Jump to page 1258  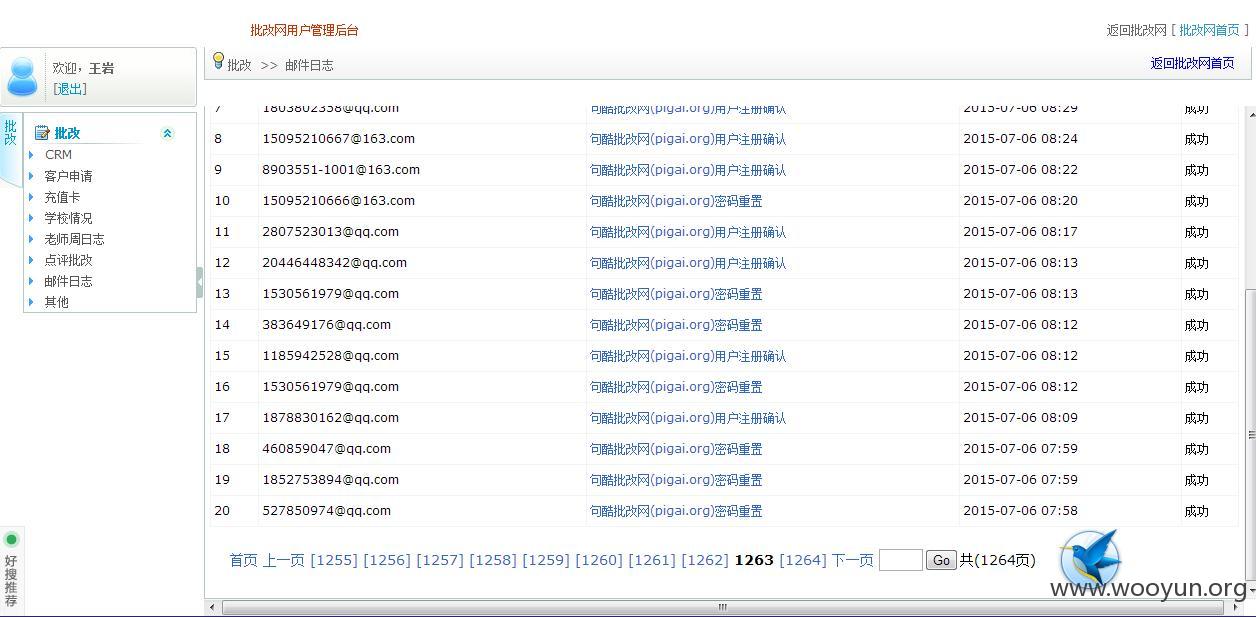[x=493, y=560]
